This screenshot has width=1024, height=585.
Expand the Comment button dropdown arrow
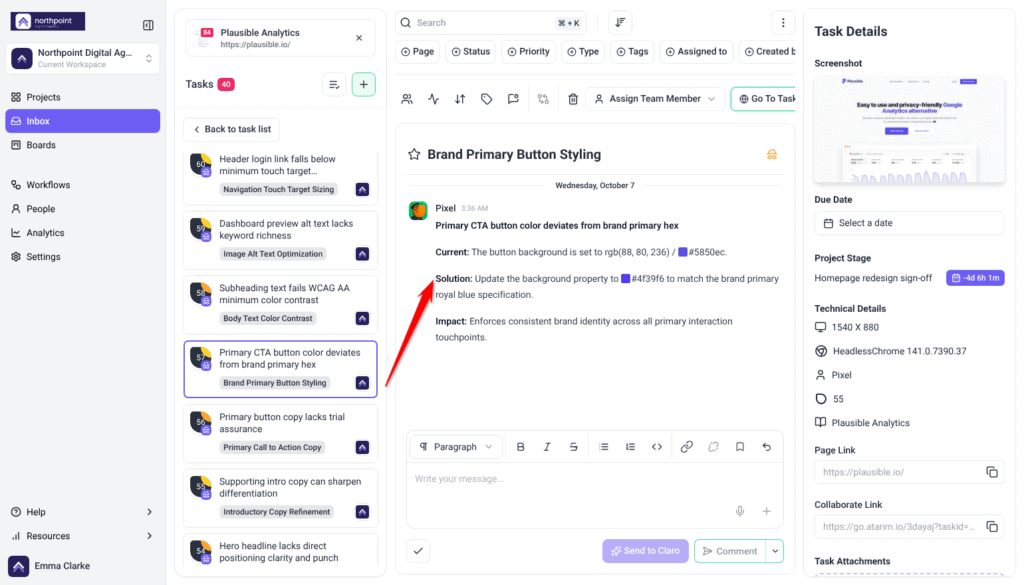click(775, 551)
